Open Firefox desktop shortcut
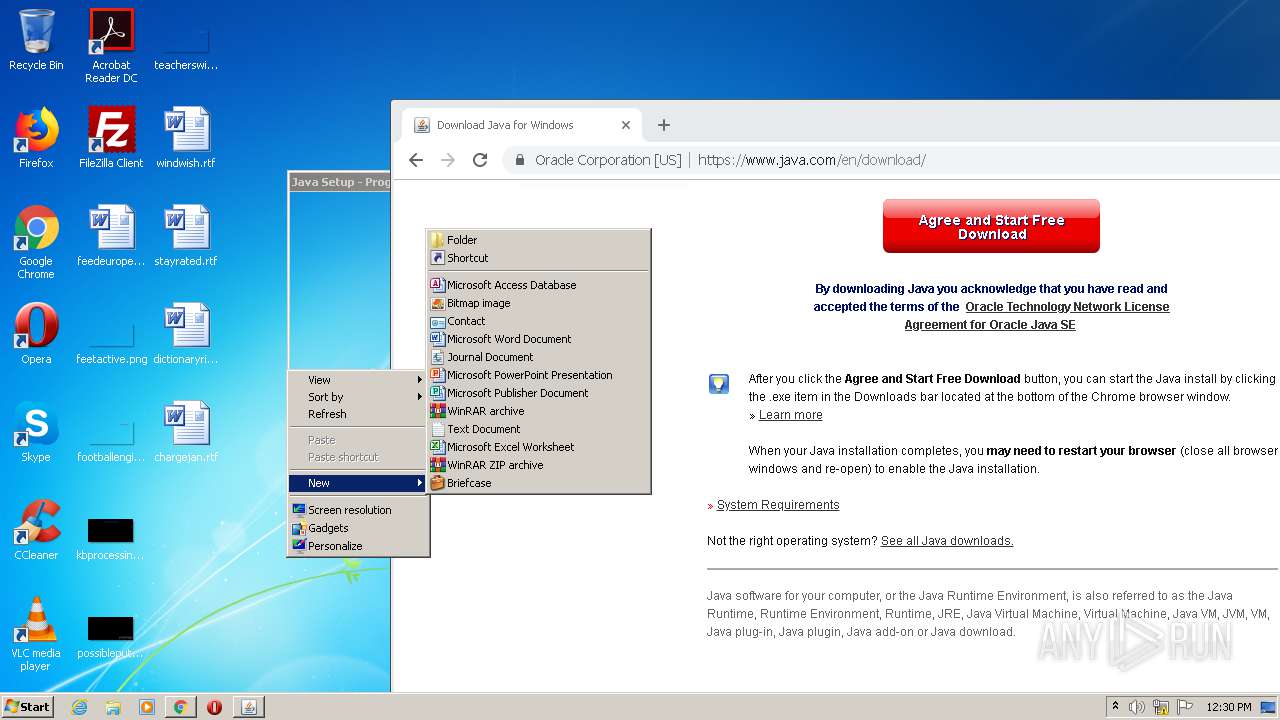This screenshot has width=1280, height=720. pos(36,138)
